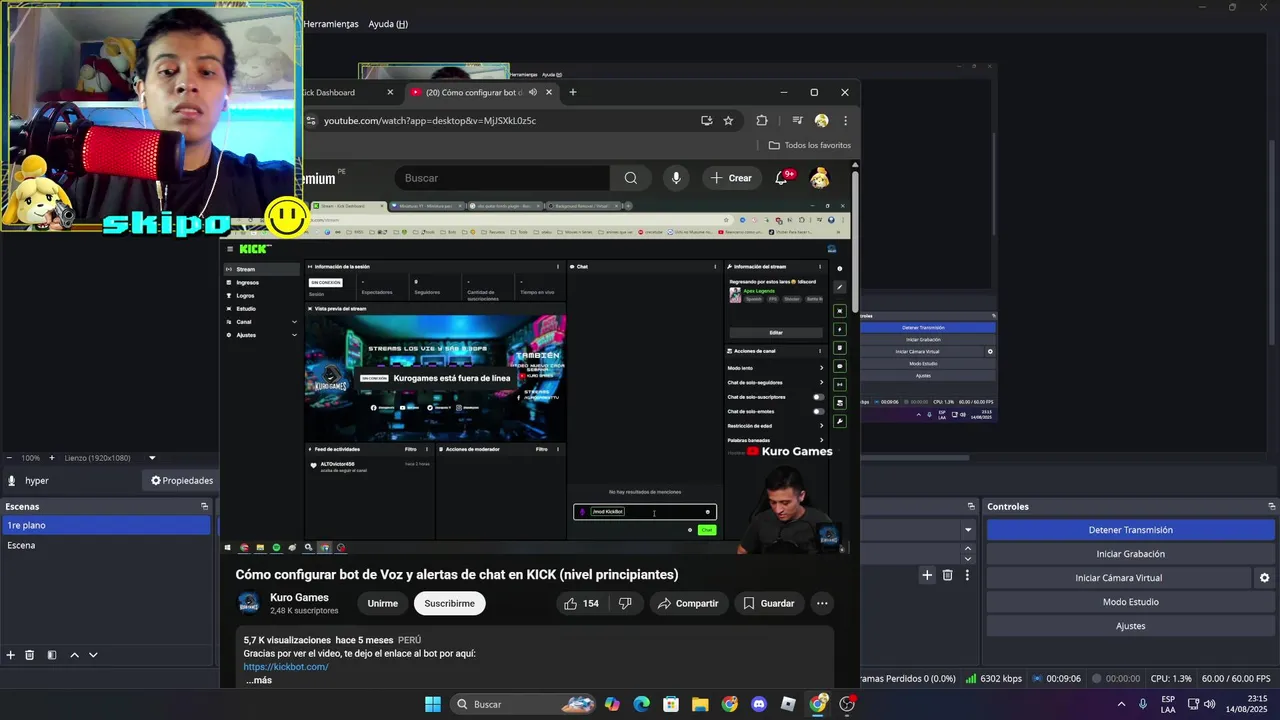Open the preview scaling dropdown arrow
This screenshot has height=720, width=1280.
point(153,458)
